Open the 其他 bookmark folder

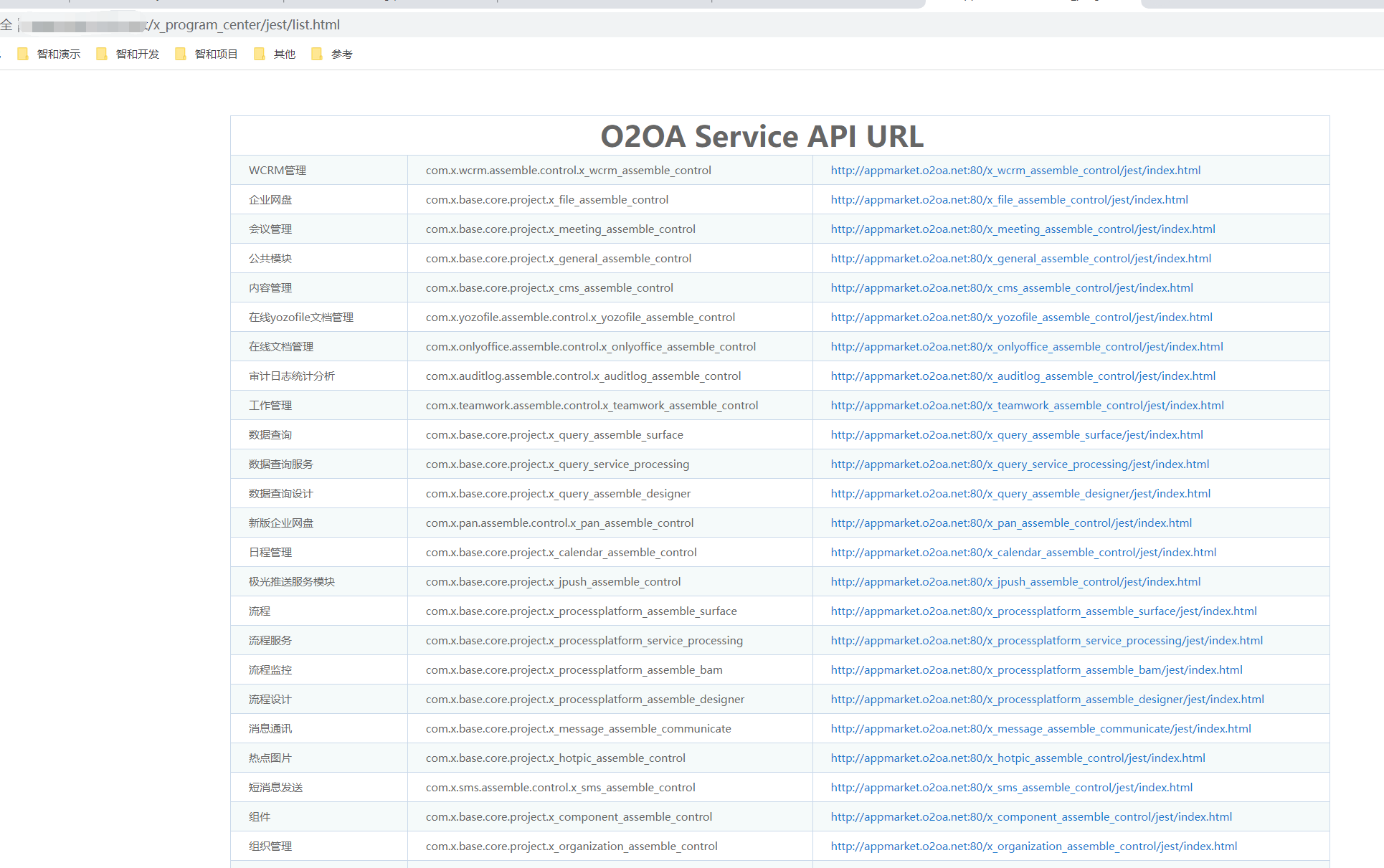click(275, 54)
